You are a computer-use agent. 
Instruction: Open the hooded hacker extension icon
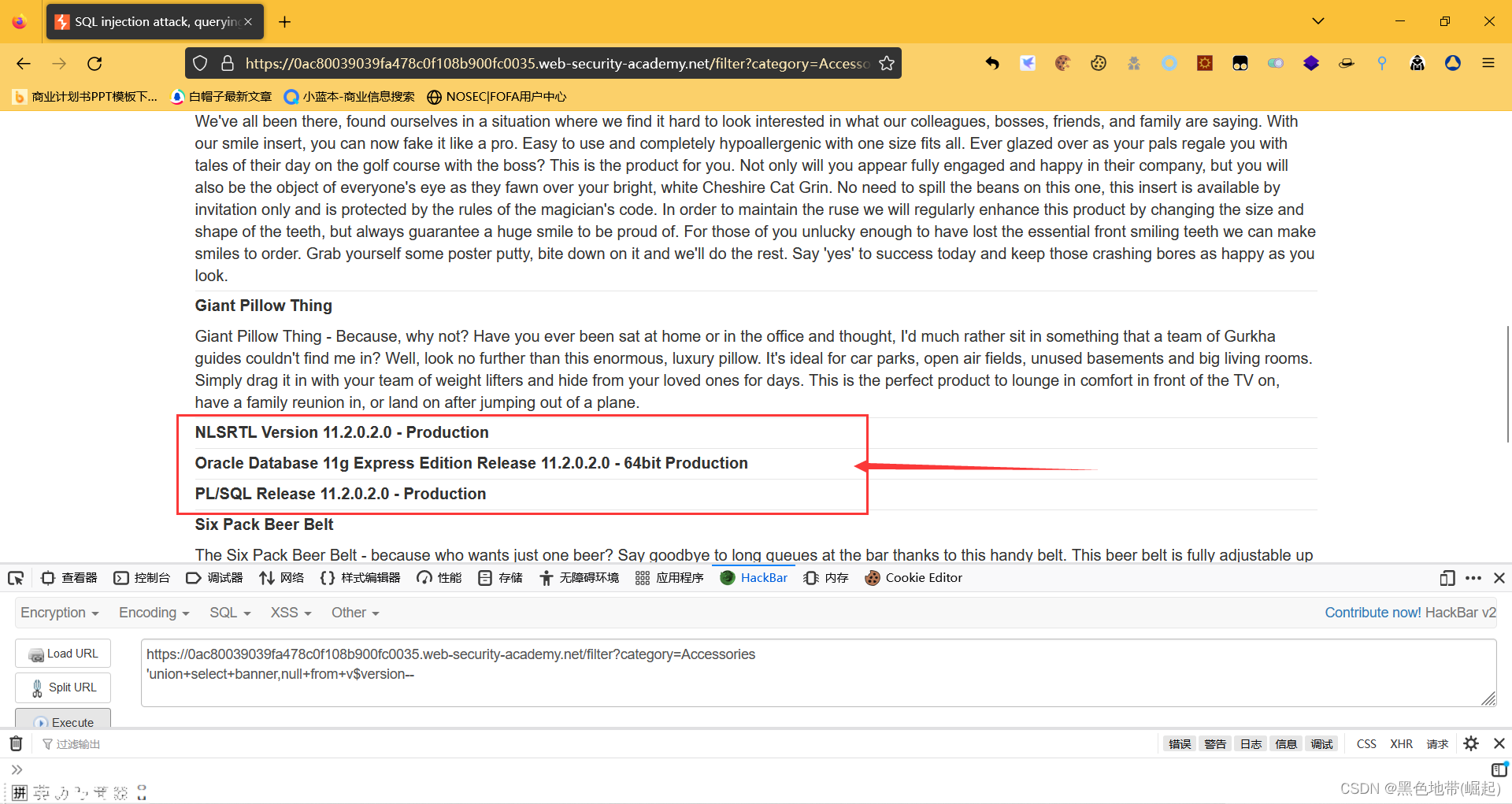click(x=1417, y=64)
